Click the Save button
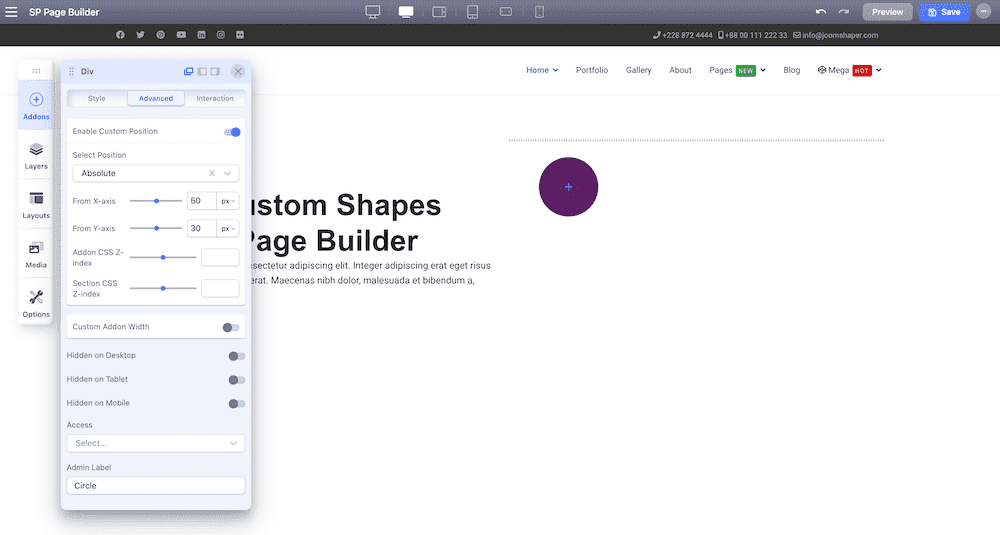The height and width of the screenshot is (535, 1000). (x=944, y=11)
